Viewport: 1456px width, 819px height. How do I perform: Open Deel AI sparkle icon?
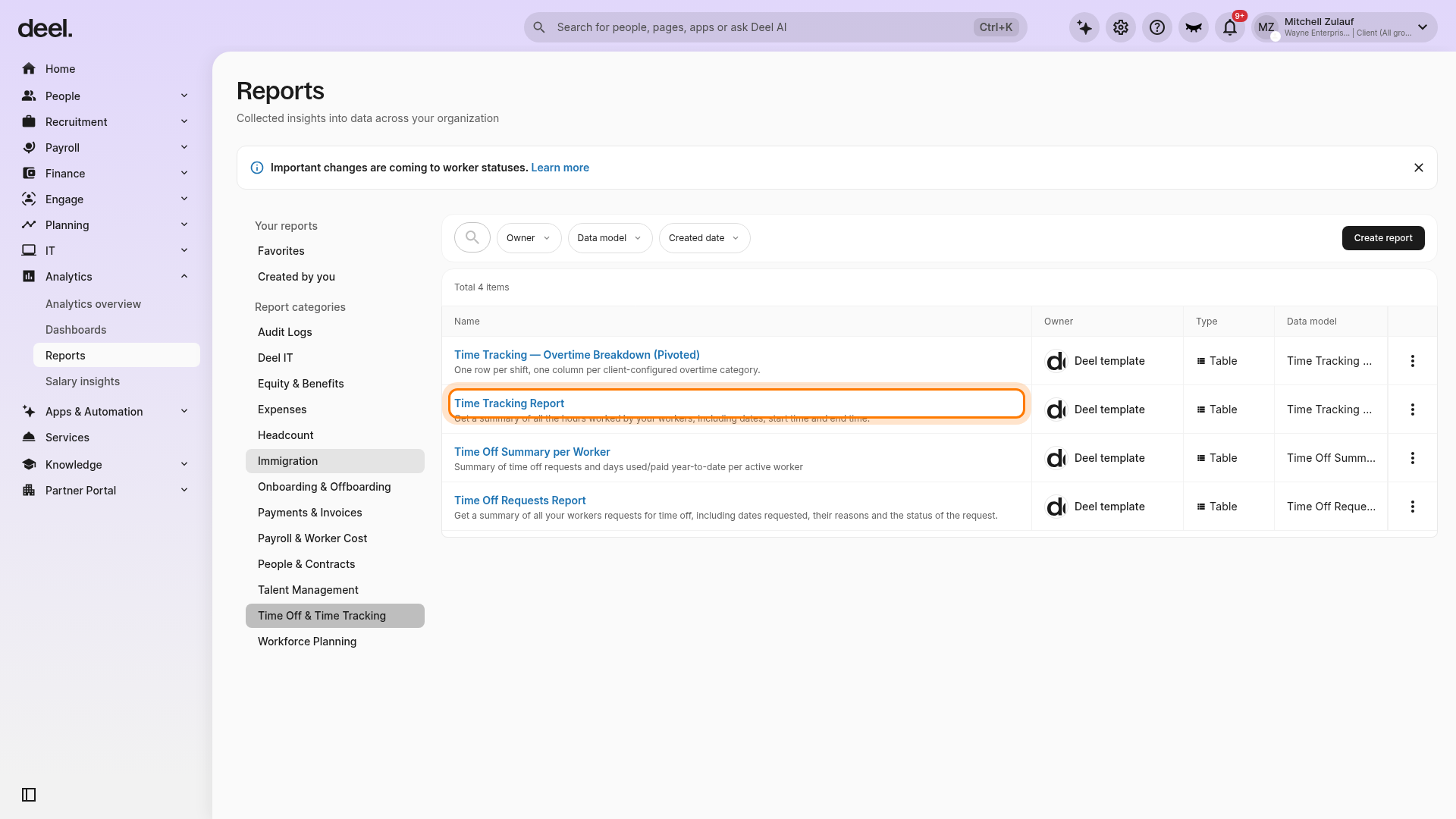click(x=1084, y=27)
